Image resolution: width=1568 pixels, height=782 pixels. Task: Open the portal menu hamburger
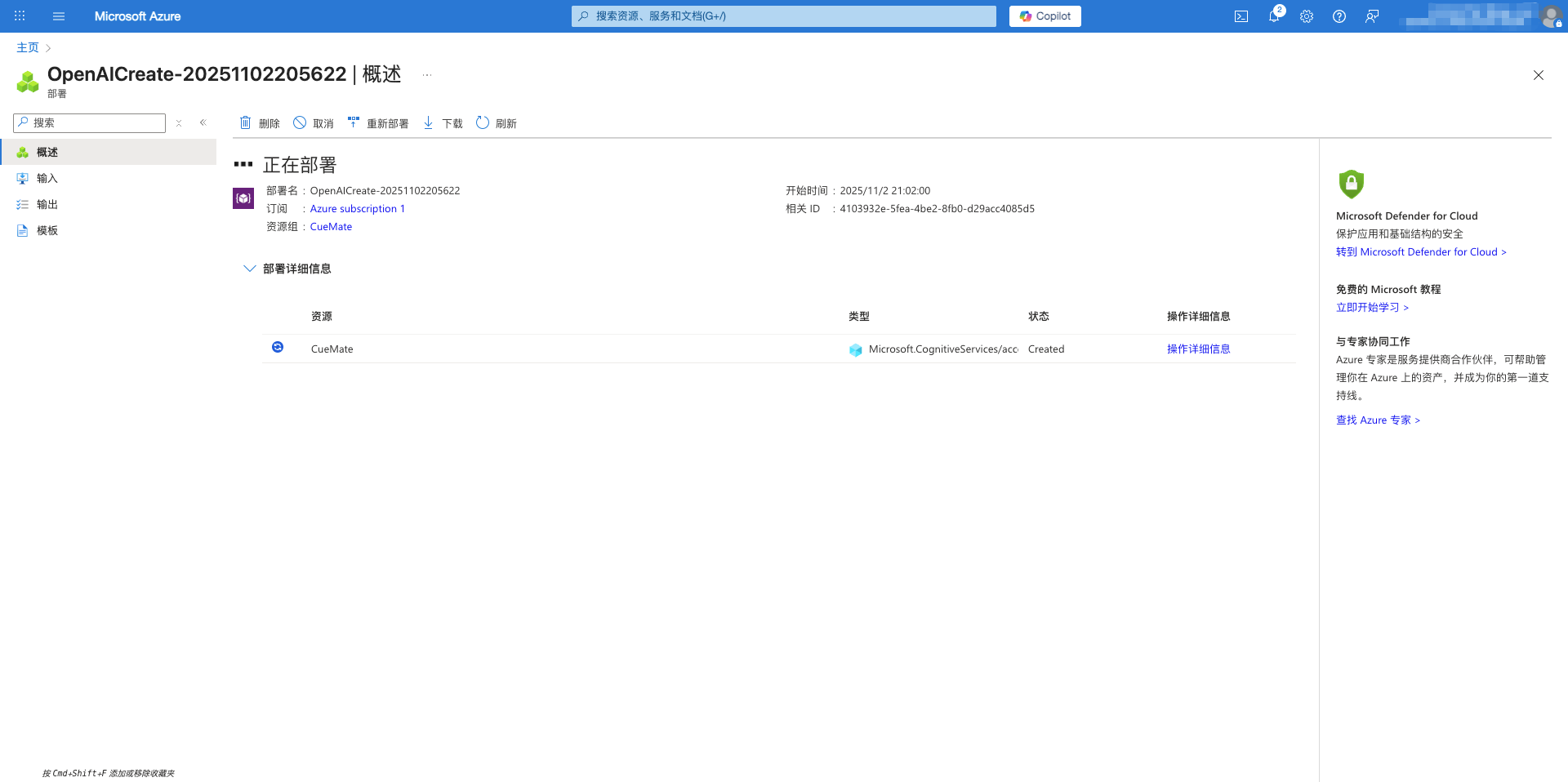coord(58,16)
